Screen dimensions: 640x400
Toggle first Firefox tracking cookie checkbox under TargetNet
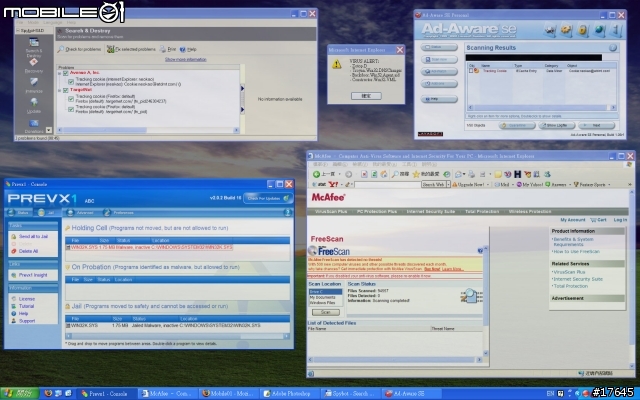(x=71, y=99)
